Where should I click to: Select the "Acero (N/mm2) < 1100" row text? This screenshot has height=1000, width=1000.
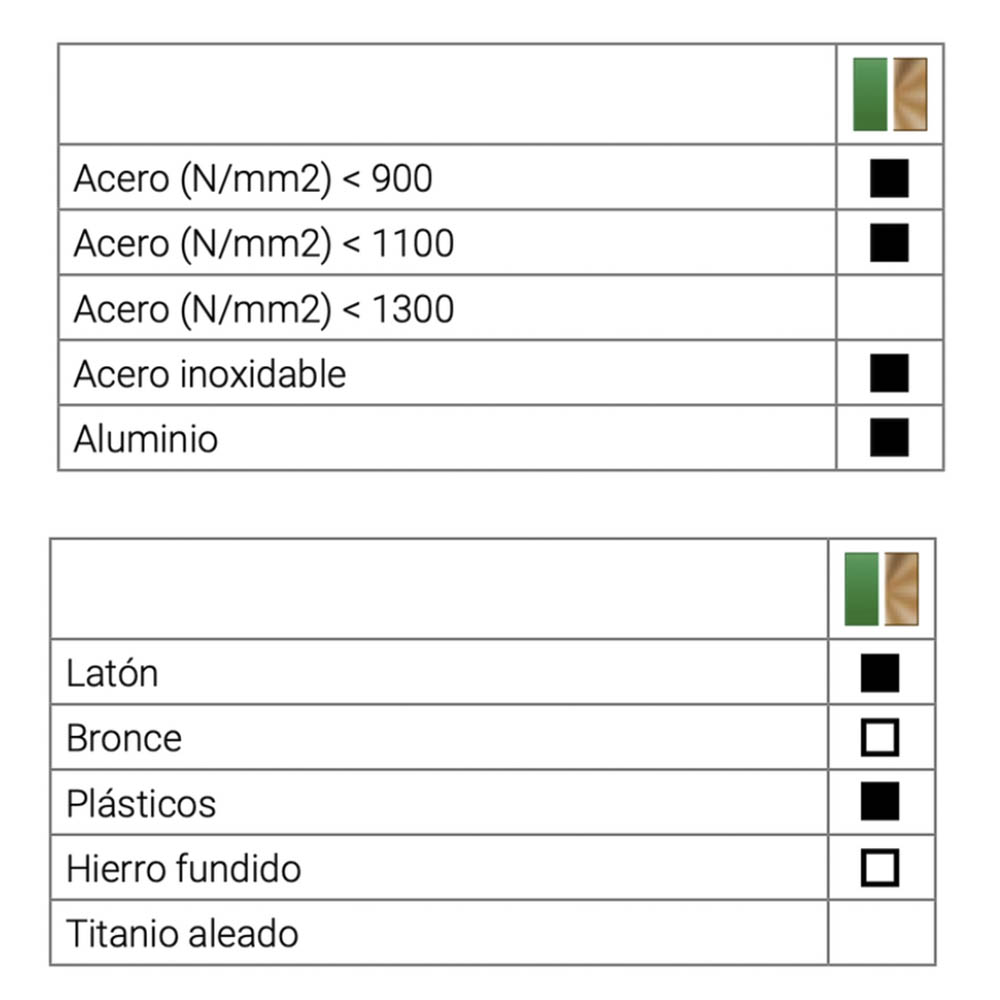pos(264,244)
